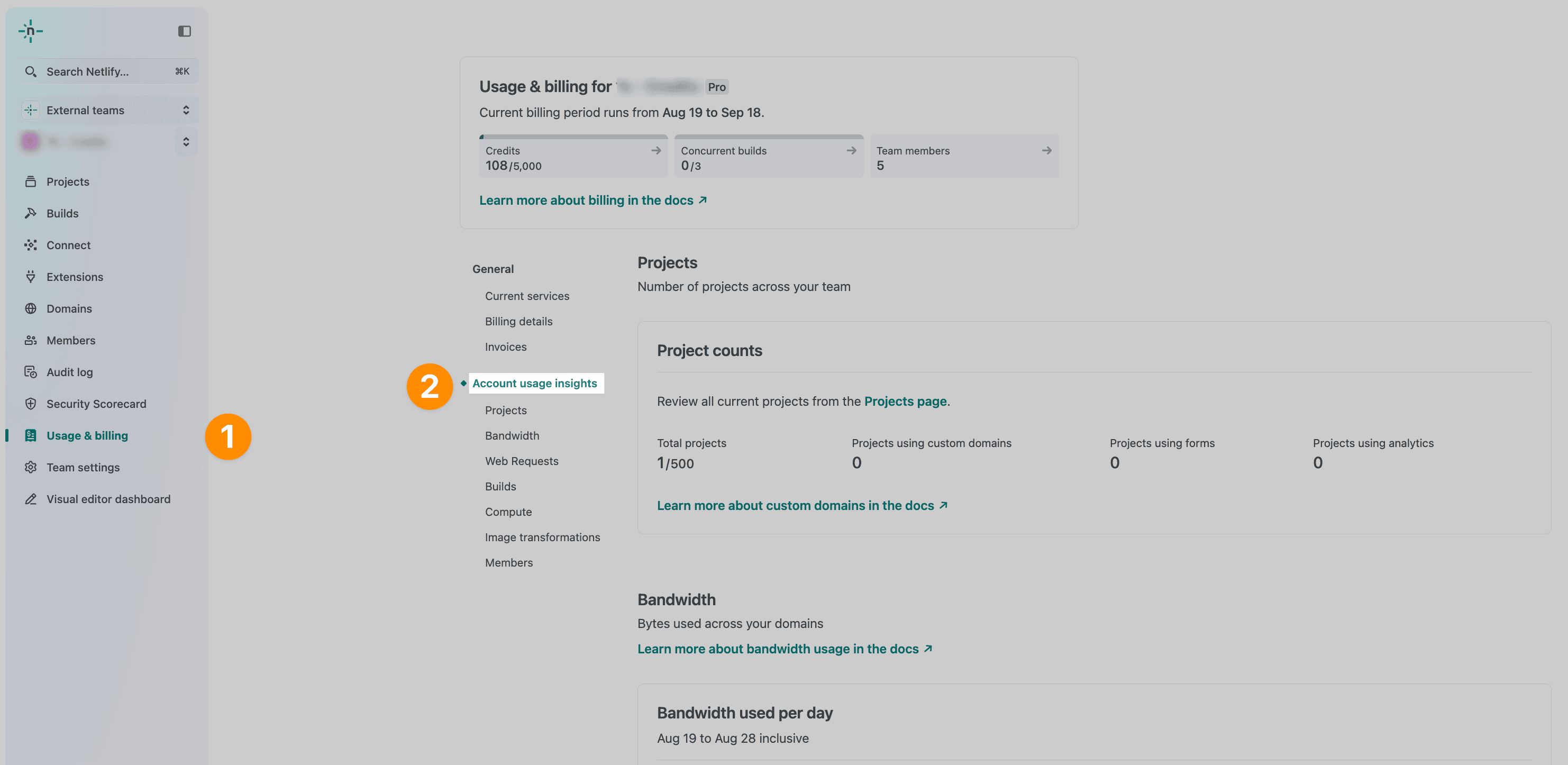Click the Projects sidebar icon
The height and width of the screenshot is (765, 1568).
(x=31, y=181)
